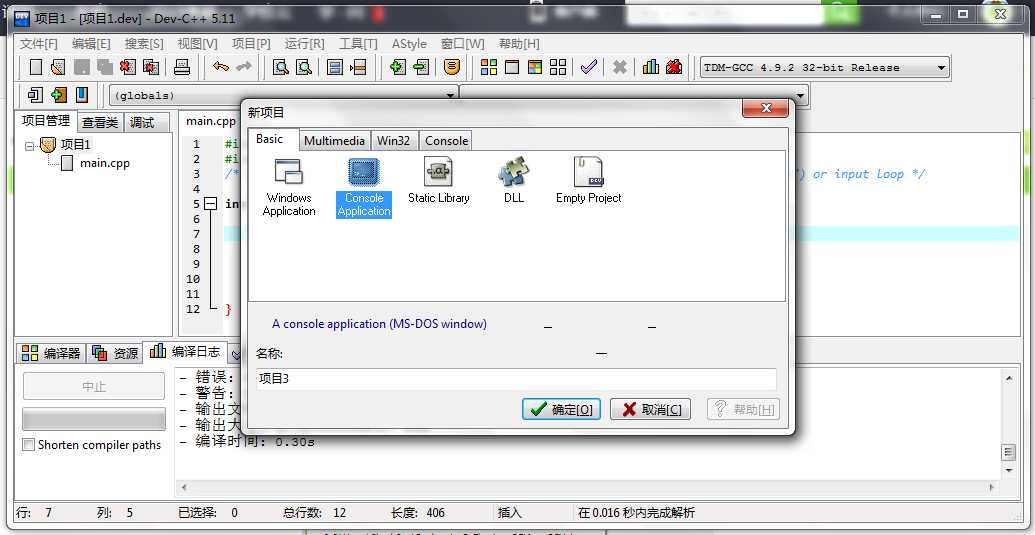Open the function list dropdown arrow beside globals
Viewport: 1035px width, 535px height.
801,96
